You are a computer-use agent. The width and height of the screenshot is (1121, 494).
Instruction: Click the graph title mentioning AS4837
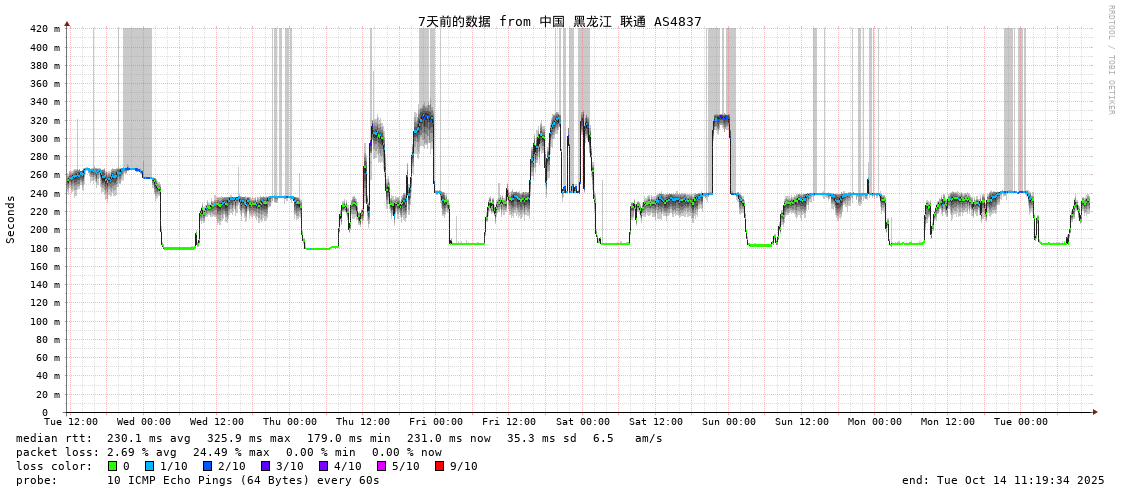click(559, 21)
